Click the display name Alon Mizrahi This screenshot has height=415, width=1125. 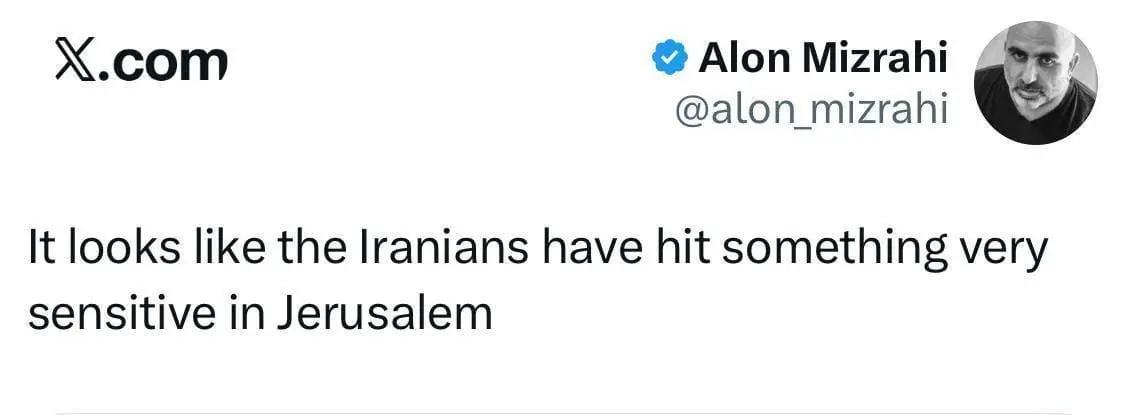[822, 59]
